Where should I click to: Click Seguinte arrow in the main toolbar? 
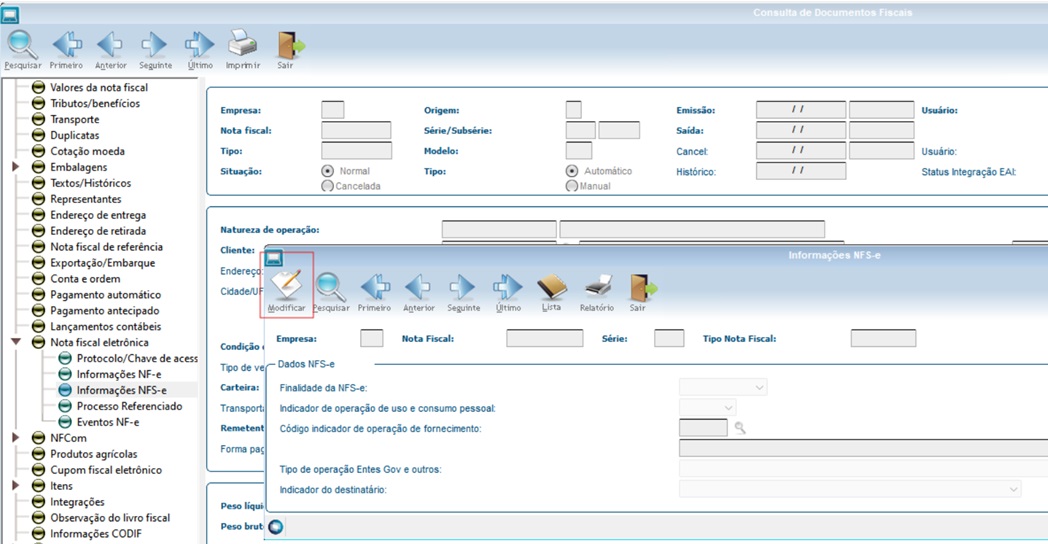point(155,50)
